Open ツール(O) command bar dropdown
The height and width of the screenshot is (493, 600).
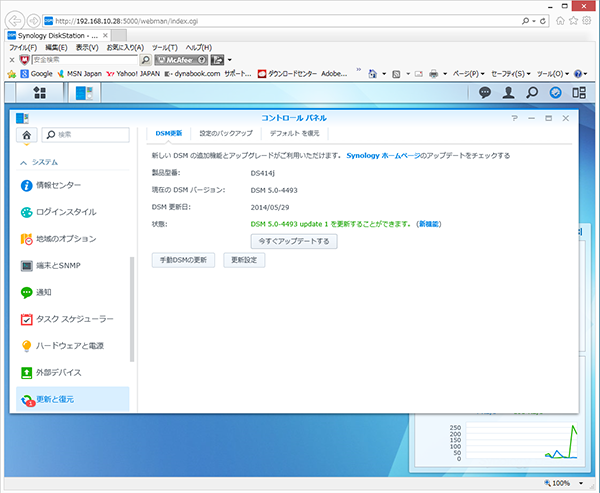coord(553,73)
